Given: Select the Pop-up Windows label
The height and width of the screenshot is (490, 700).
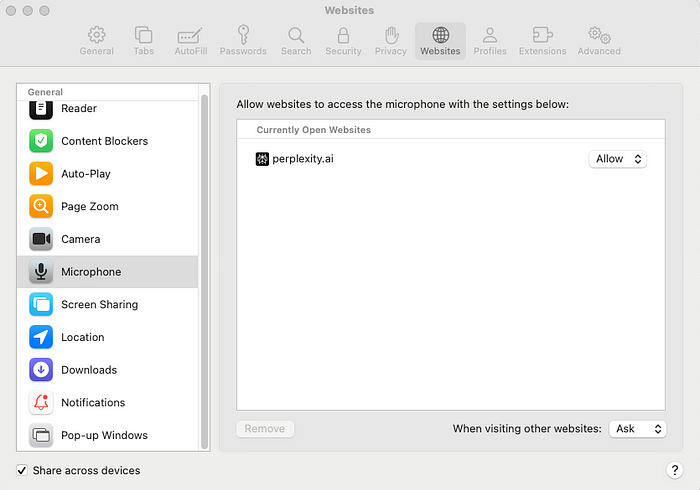Looking at the screenshot, I should point(104,435).
